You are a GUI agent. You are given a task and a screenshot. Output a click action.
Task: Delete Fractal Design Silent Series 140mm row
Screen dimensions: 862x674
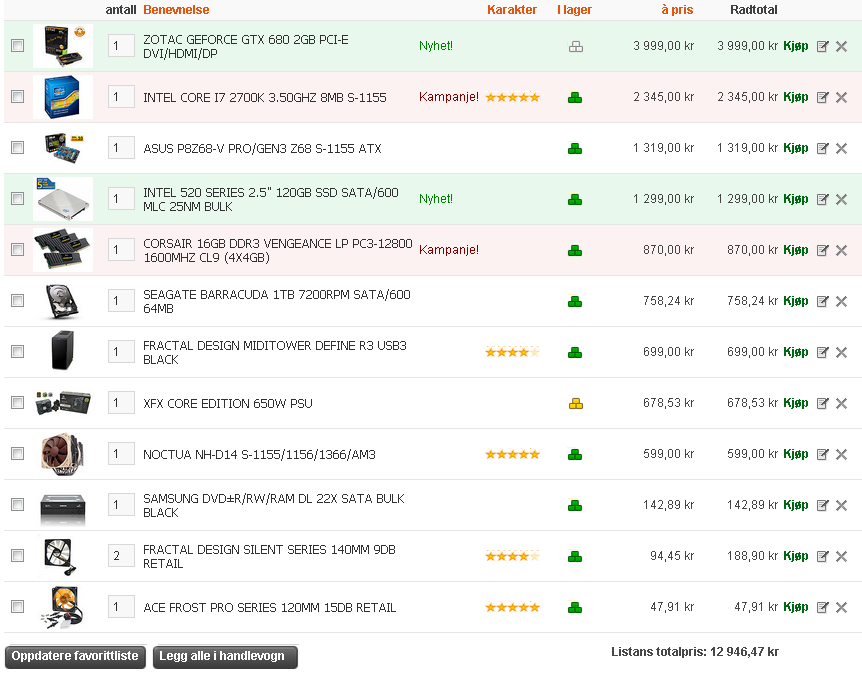click(841, 556)
